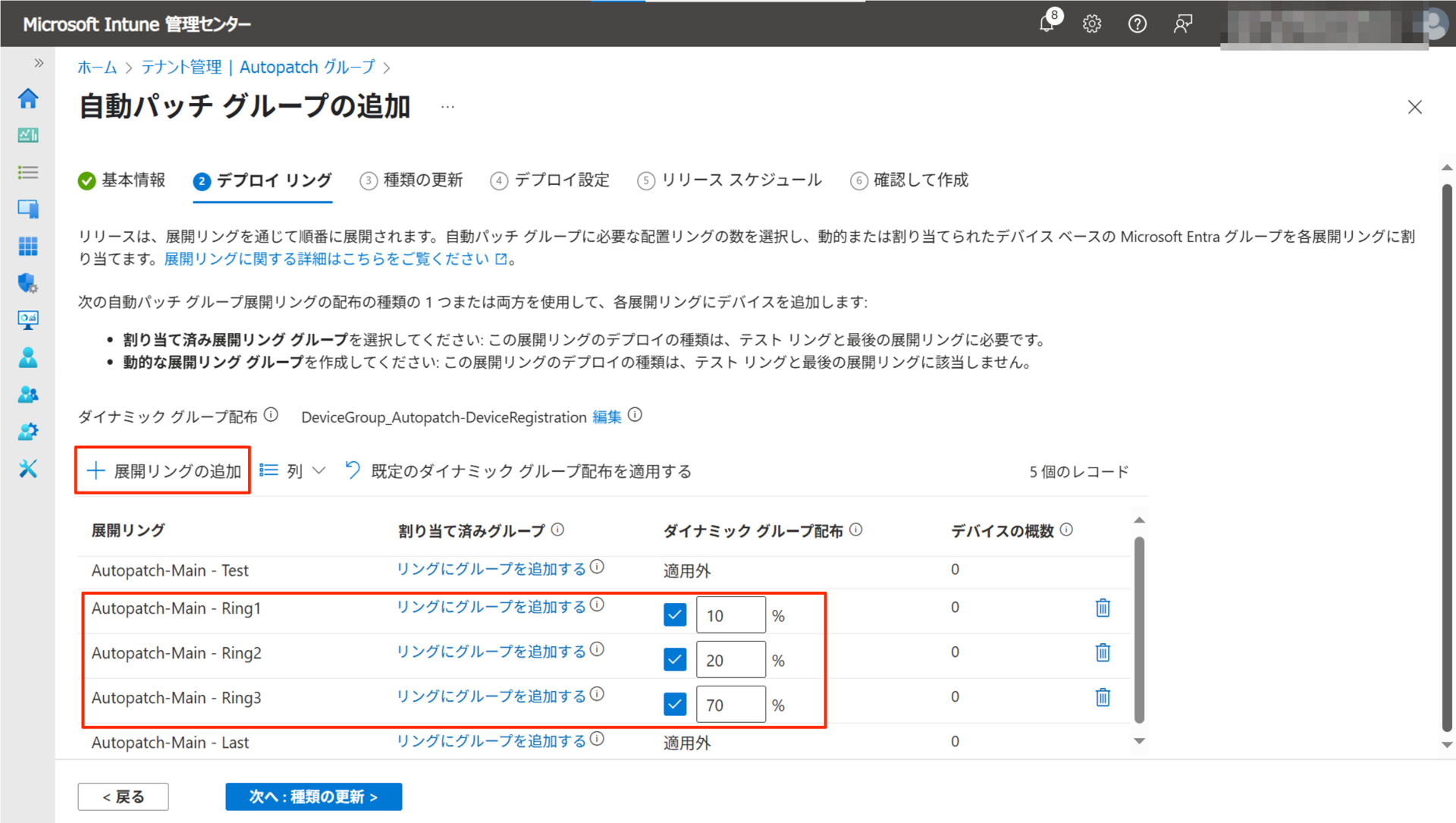Switch to the リリース スケジュール step
The height and width of the screenshot is (823, 1456).
point(741,181)
